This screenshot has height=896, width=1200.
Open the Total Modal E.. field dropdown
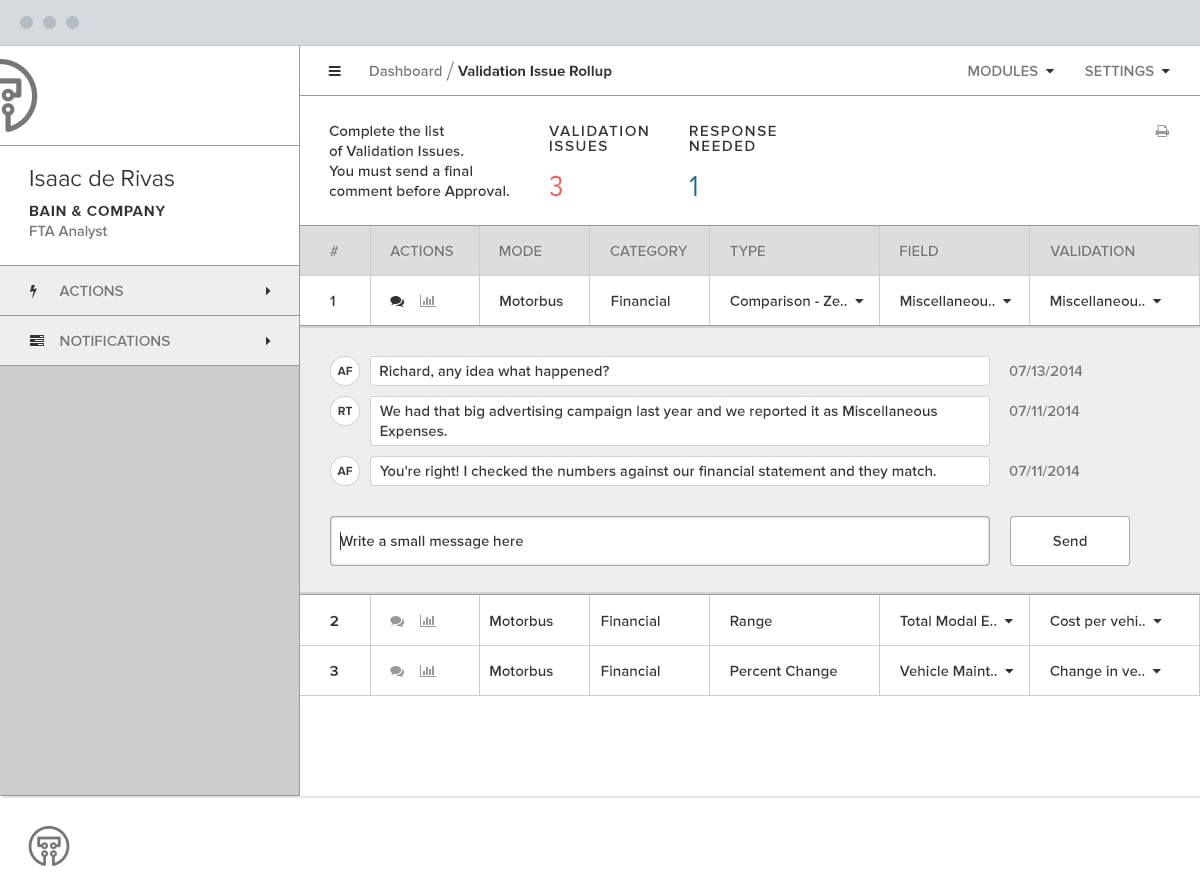(956, 621)
